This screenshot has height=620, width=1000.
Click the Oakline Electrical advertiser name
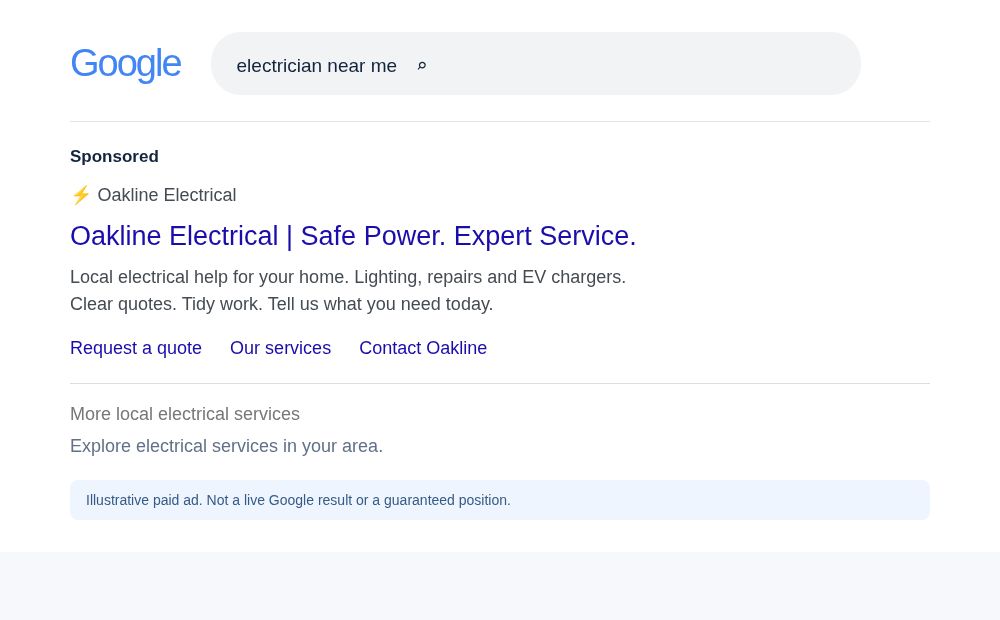click(166, 195)
